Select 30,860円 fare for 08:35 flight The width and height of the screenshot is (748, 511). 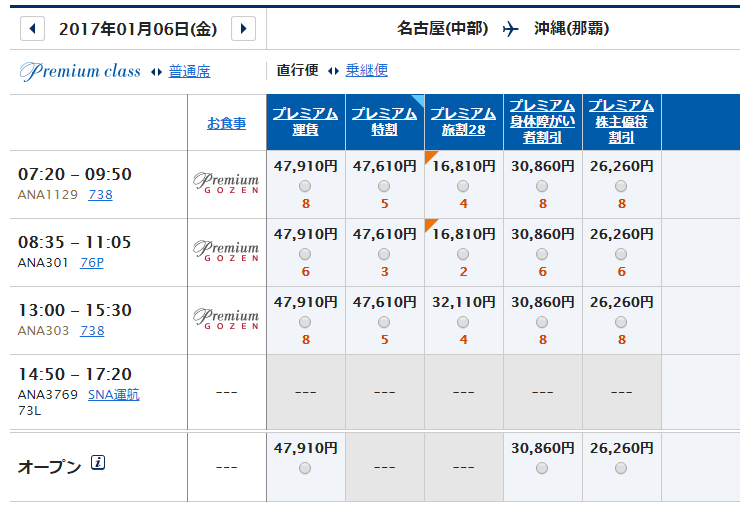pos(542,254)
